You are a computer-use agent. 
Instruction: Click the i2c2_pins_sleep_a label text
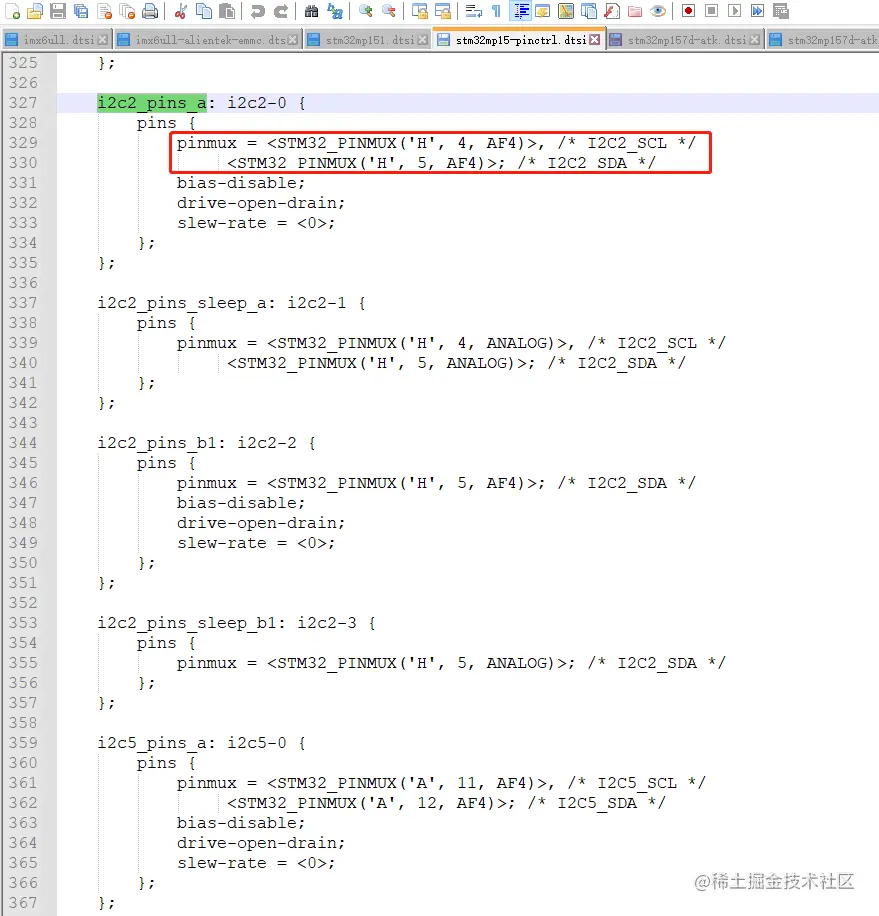[x=182, y=303]
